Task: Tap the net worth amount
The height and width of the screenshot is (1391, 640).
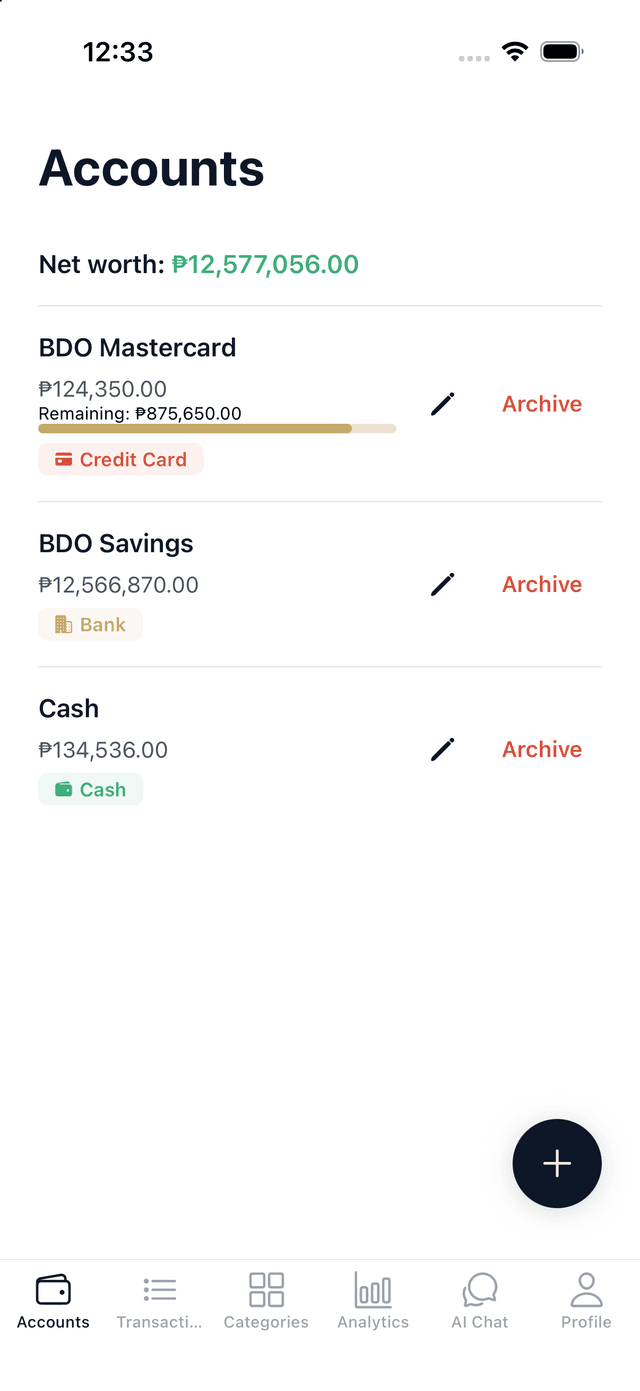Action: (x=265, y=264)
